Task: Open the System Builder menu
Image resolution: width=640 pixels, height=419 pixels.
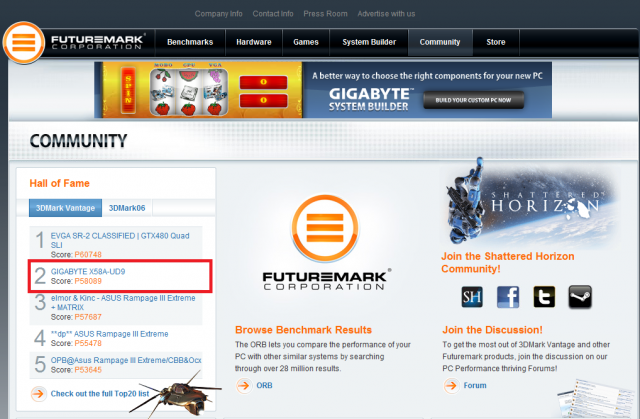Action: [x=369, y=42]
